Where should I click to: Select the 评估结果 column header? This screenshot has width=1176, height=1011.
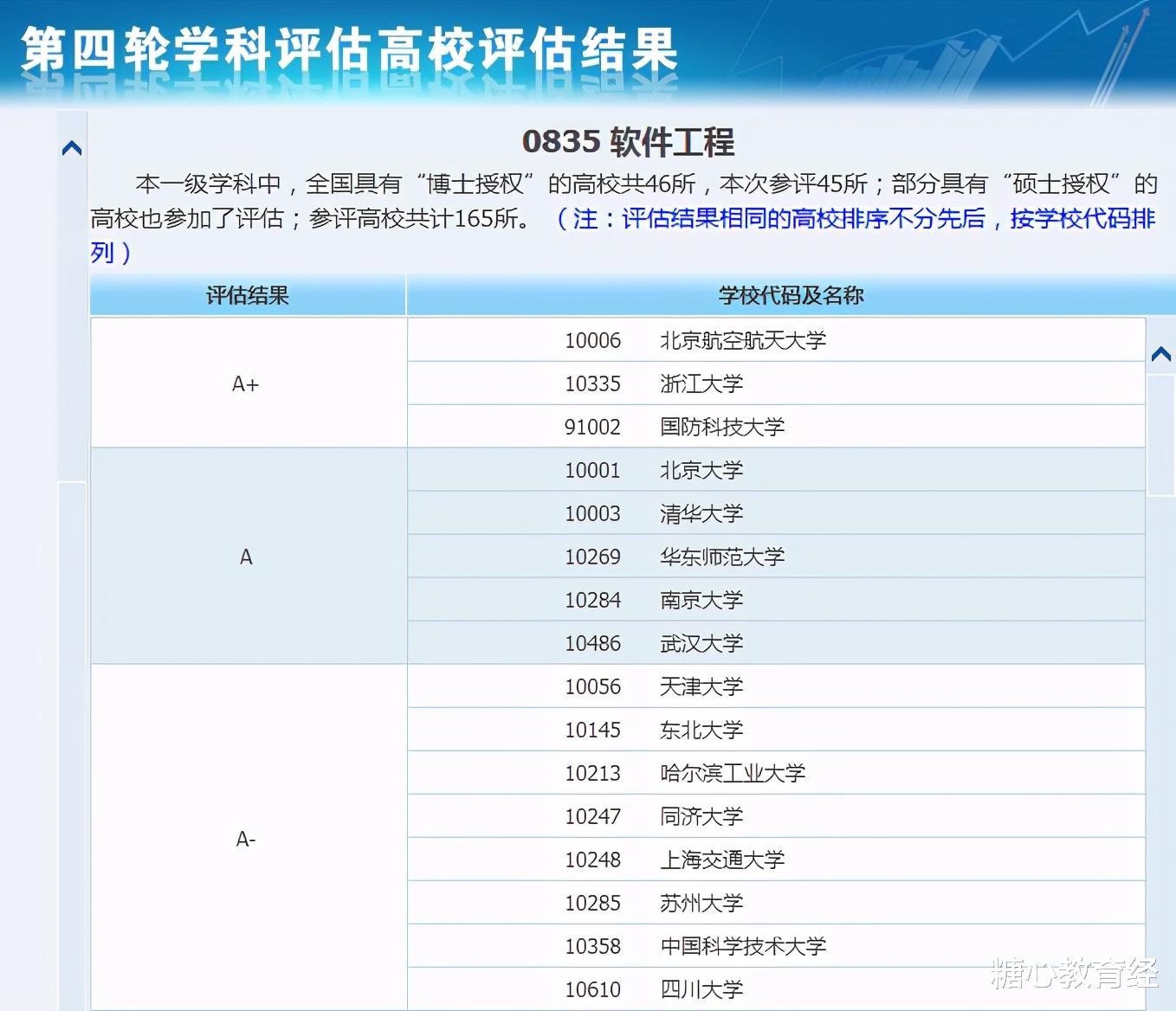tap(248, 294)
